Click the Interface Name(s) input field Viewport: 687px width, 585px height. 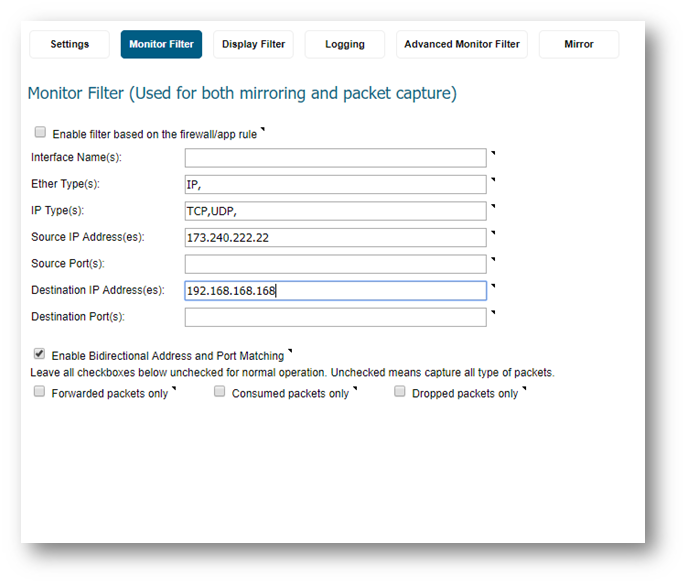pos(336,158)
